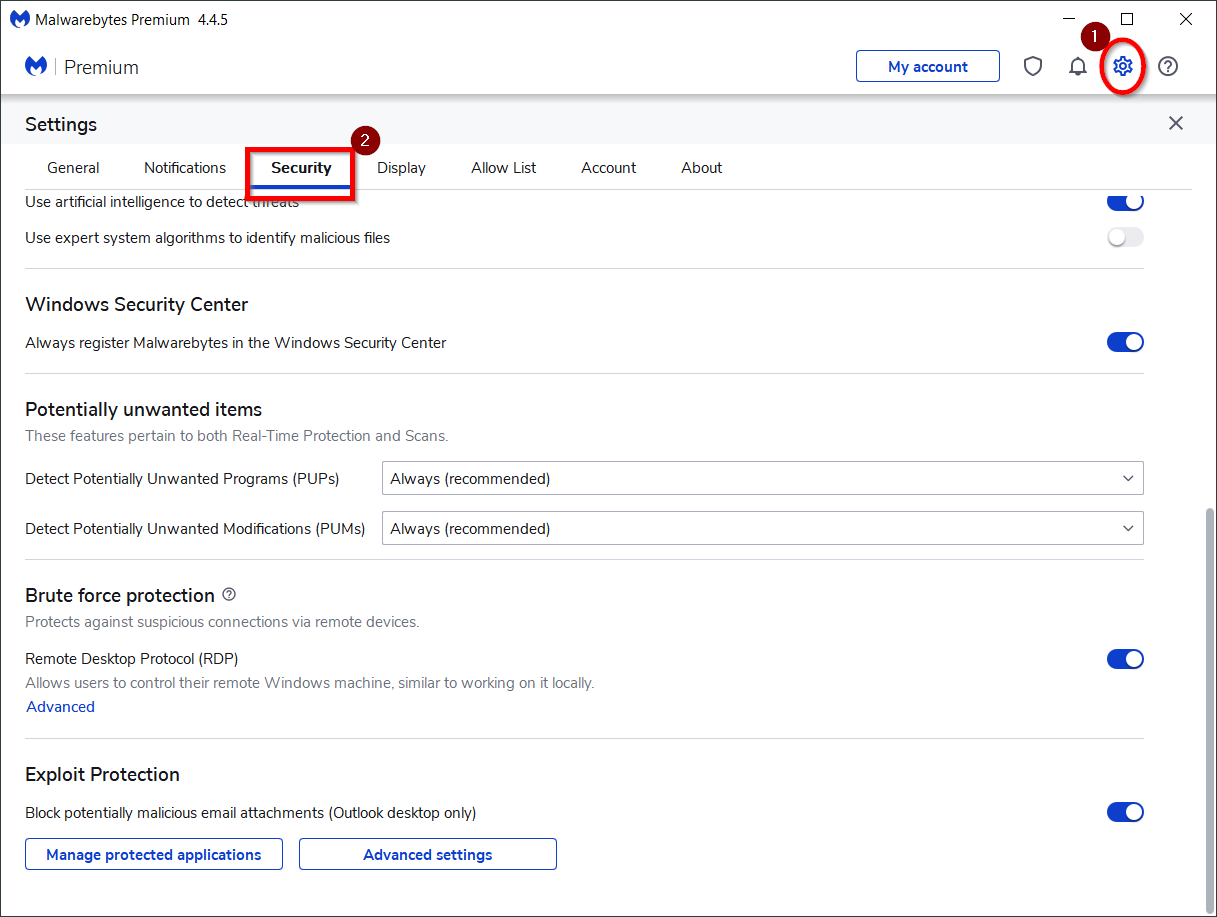Viewport: 1217px width, 917px height.
Task: Click the Exploit Protection heading
Action: pos(103,774)
